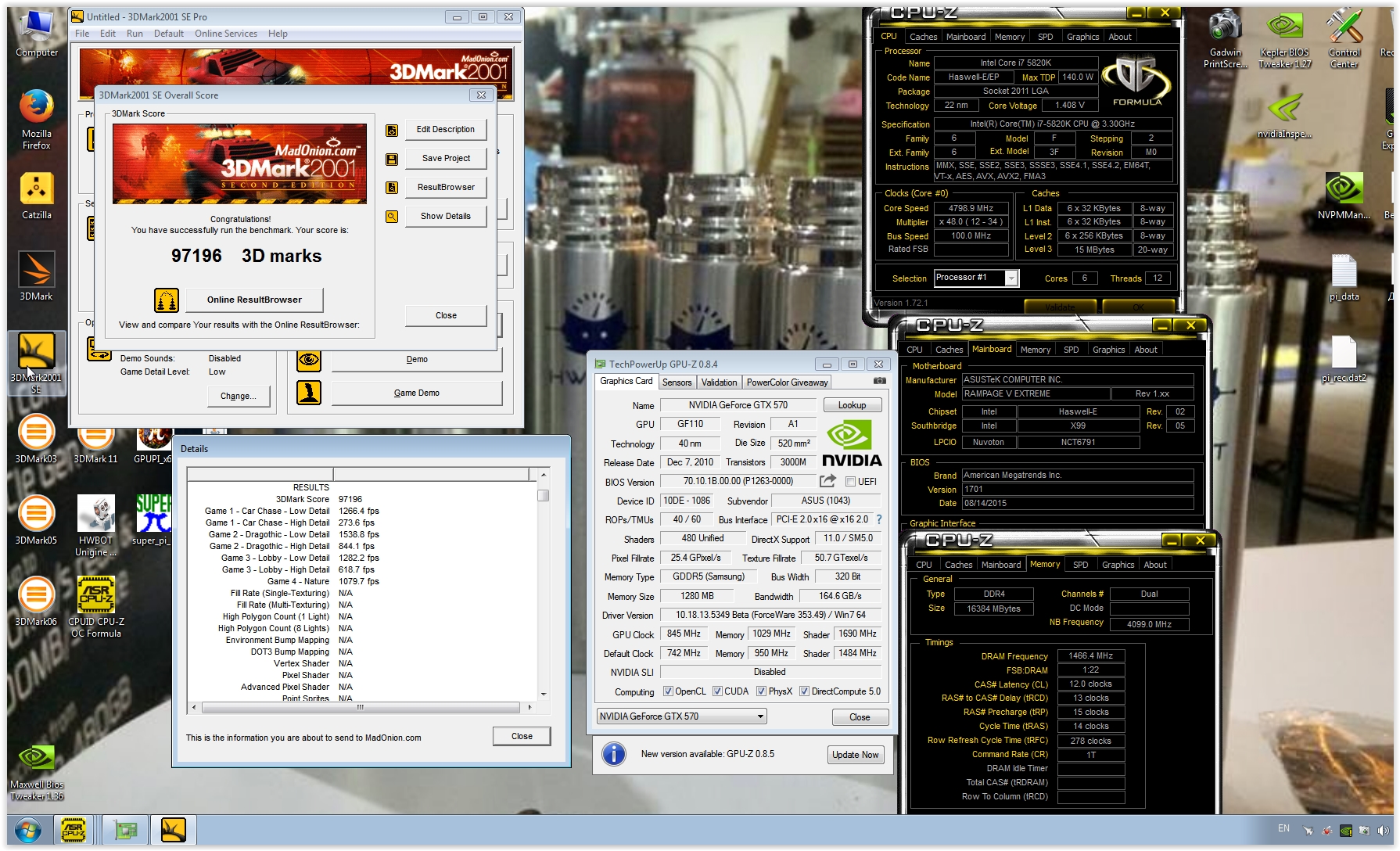
Task: Click the Details list vertical scrollbar thumb
Action: click(x=544, y=495)
